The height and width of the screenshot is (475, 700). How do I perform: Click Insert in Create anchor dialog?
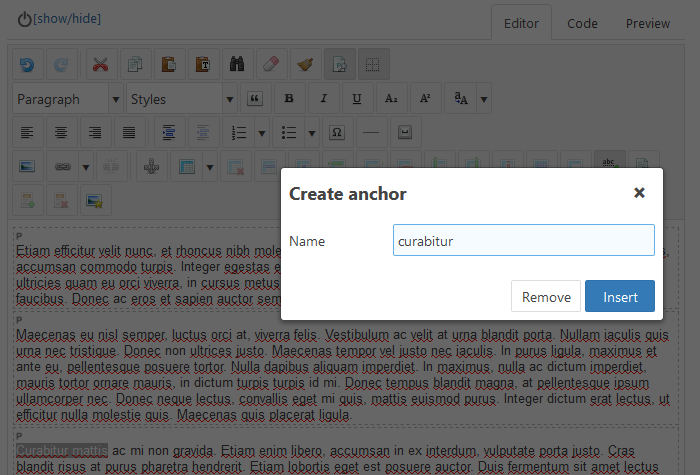(x=620, y=296)
